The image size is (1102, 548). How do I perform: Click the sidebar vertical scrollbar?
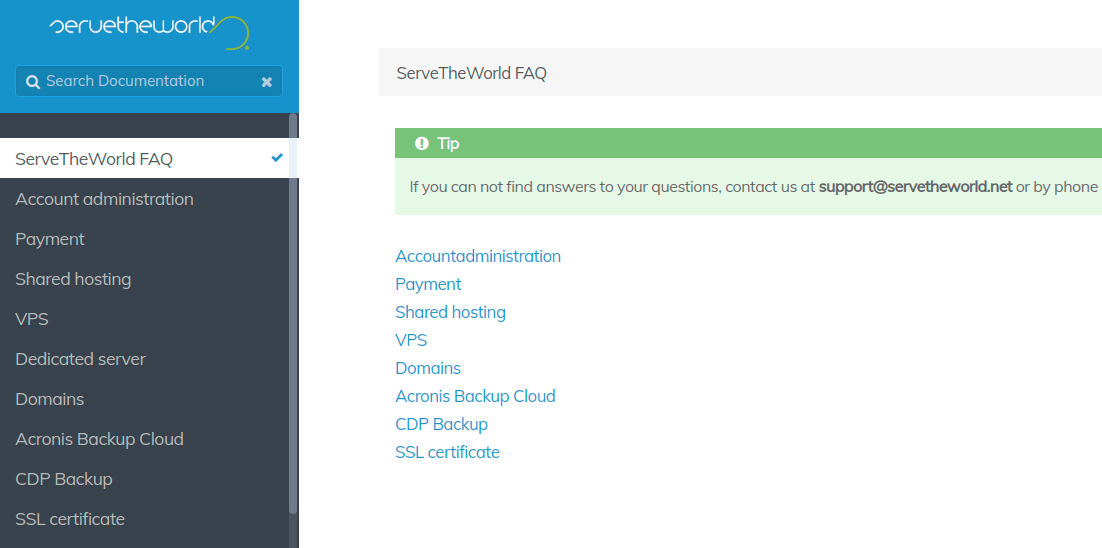(293, 314)
